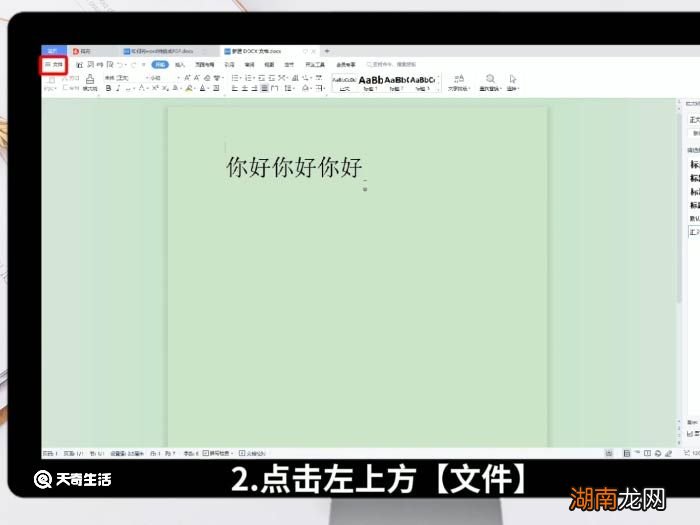Toggle 拼写检查 (Spell Check) in status bar
Viewport: 700px width, 525px height.
[218, 453]
